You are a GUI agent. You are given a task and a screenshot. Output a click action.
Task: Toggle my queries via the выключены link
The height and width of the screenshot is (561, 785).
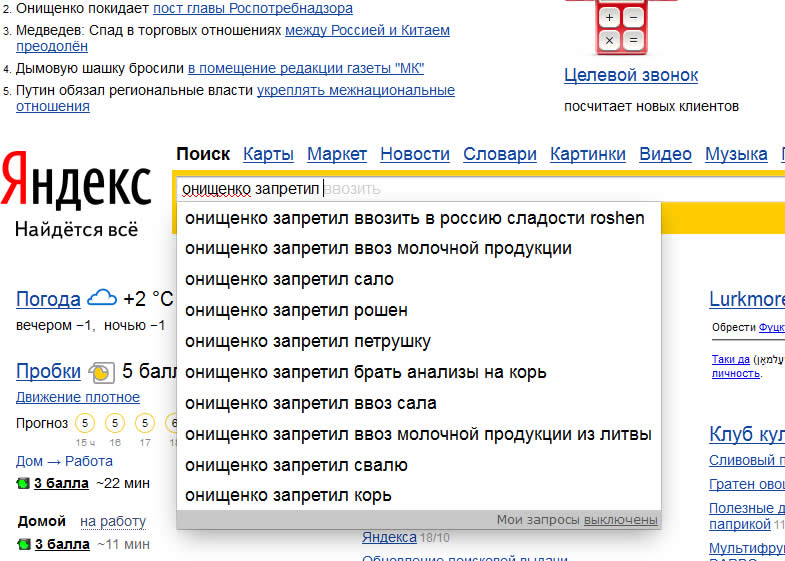tap(620, 520)
